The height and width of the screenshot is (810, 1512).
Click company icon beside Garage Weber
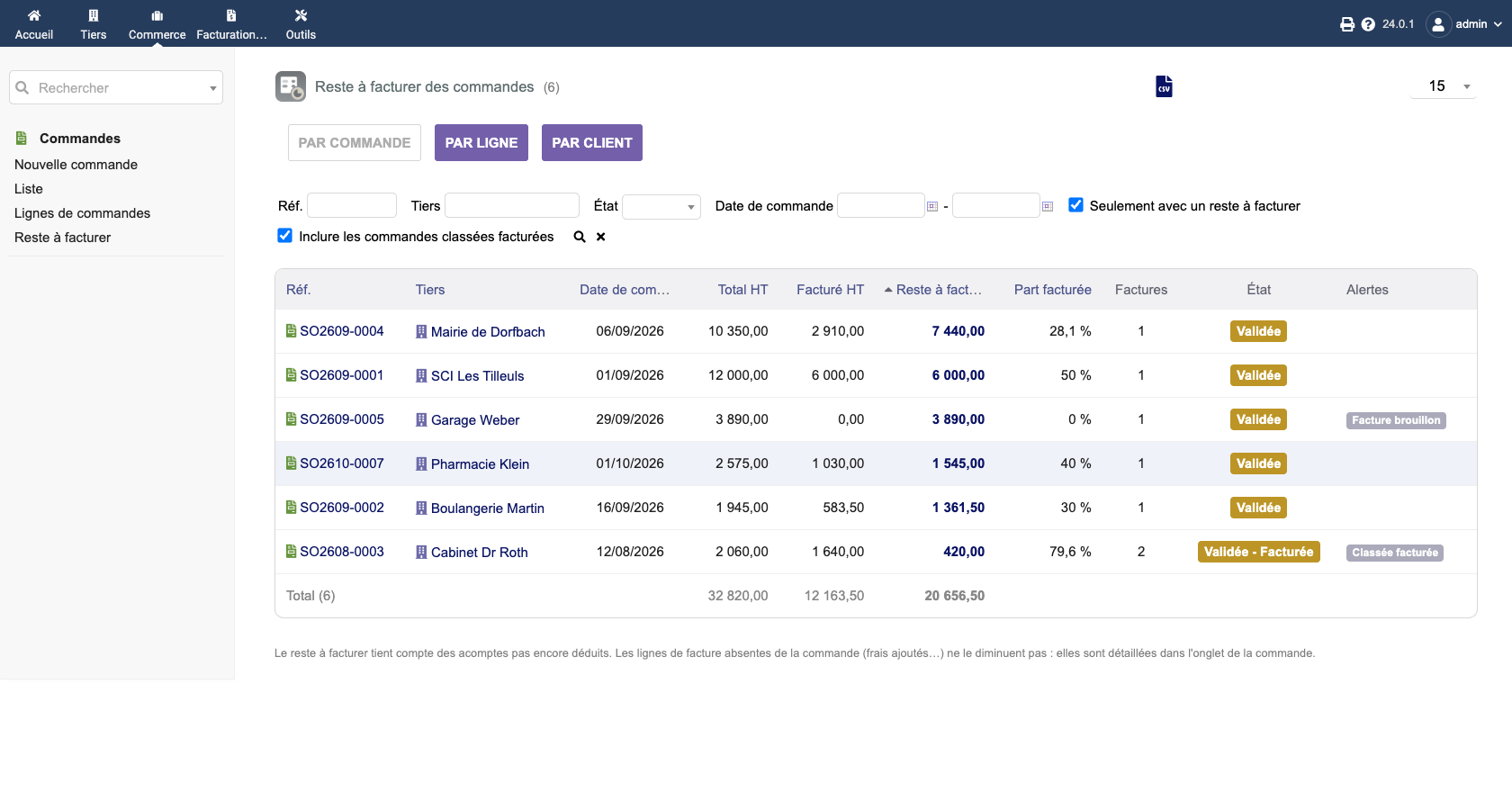click(x=421, y=419)
